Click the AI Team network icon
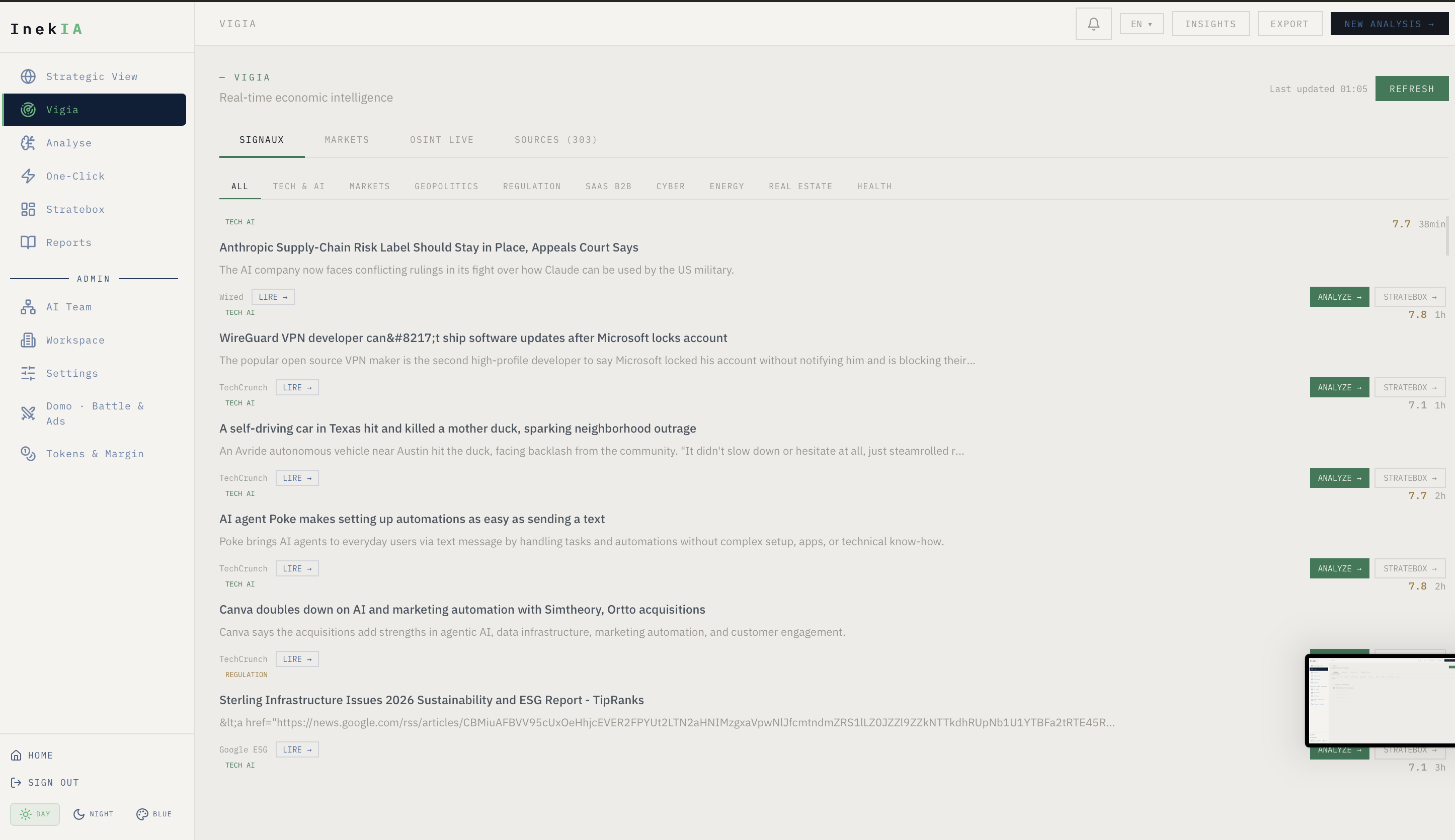The image size is (1455, 840). click(x=28, y=307)
